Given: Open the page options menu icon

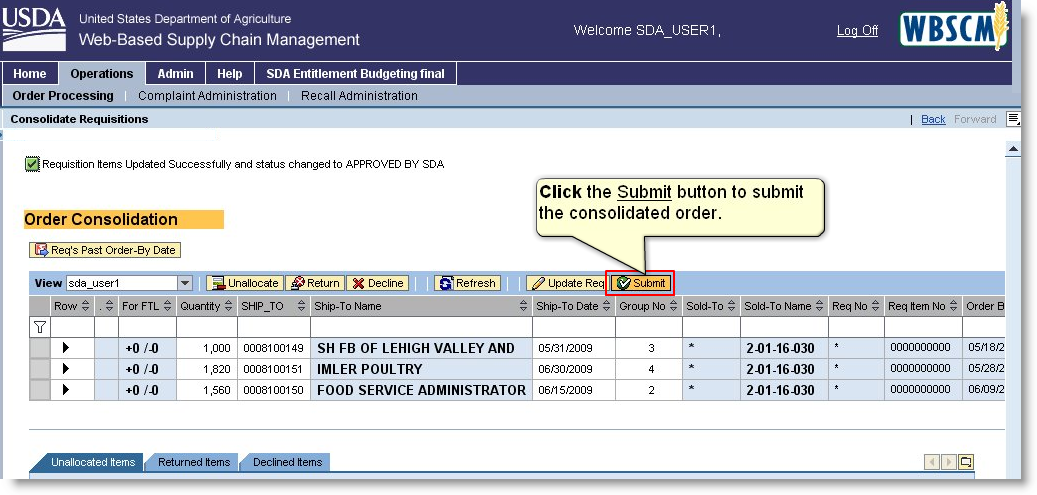Looking at the screenshot, I should click(x=1013, y=119).
